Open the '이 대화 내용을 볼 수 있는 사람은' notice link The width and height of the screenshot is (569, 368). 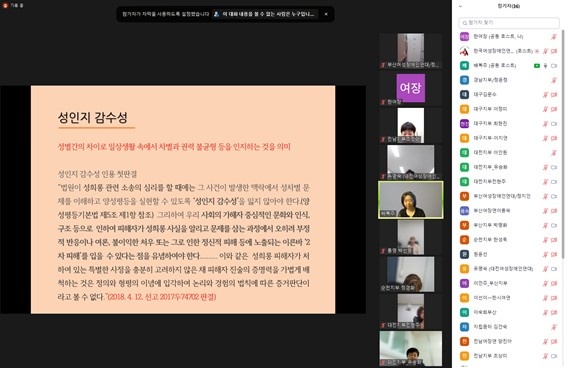point(264,14)
